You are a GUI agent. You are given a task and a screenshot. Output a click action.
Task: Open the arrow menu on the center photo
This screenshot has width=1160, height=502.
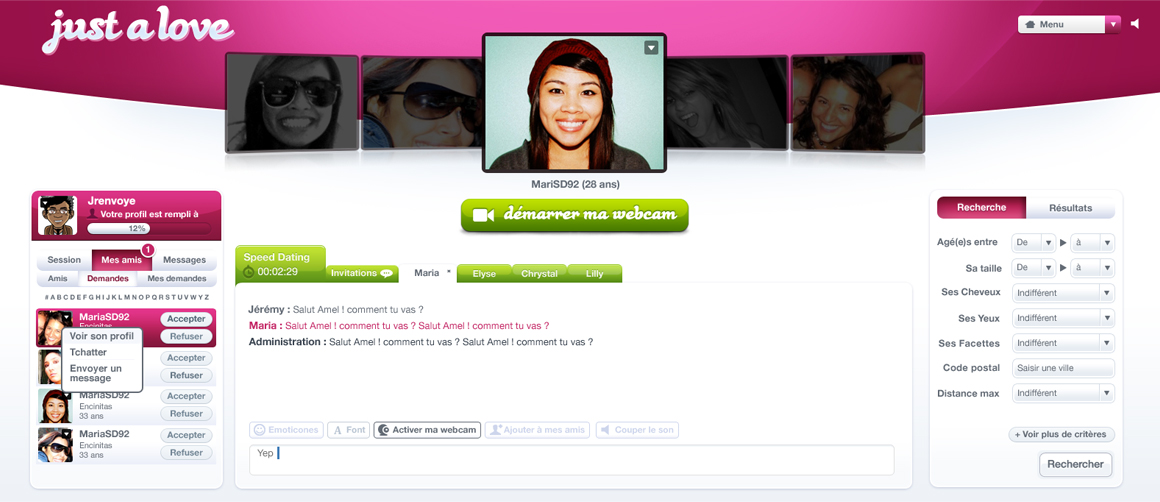pos(651,48)
